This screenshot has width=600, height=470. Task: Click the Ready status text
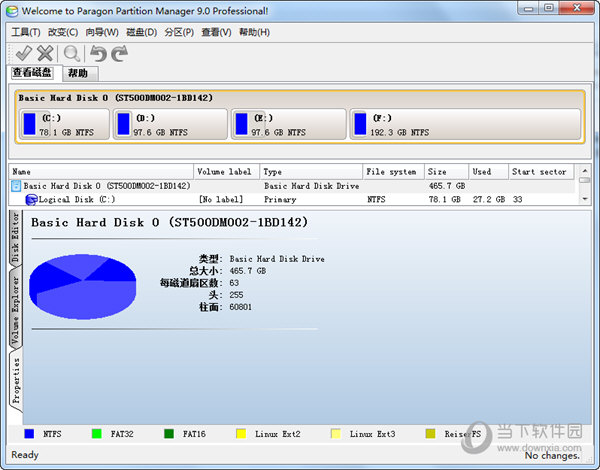[x=25, y=455]
